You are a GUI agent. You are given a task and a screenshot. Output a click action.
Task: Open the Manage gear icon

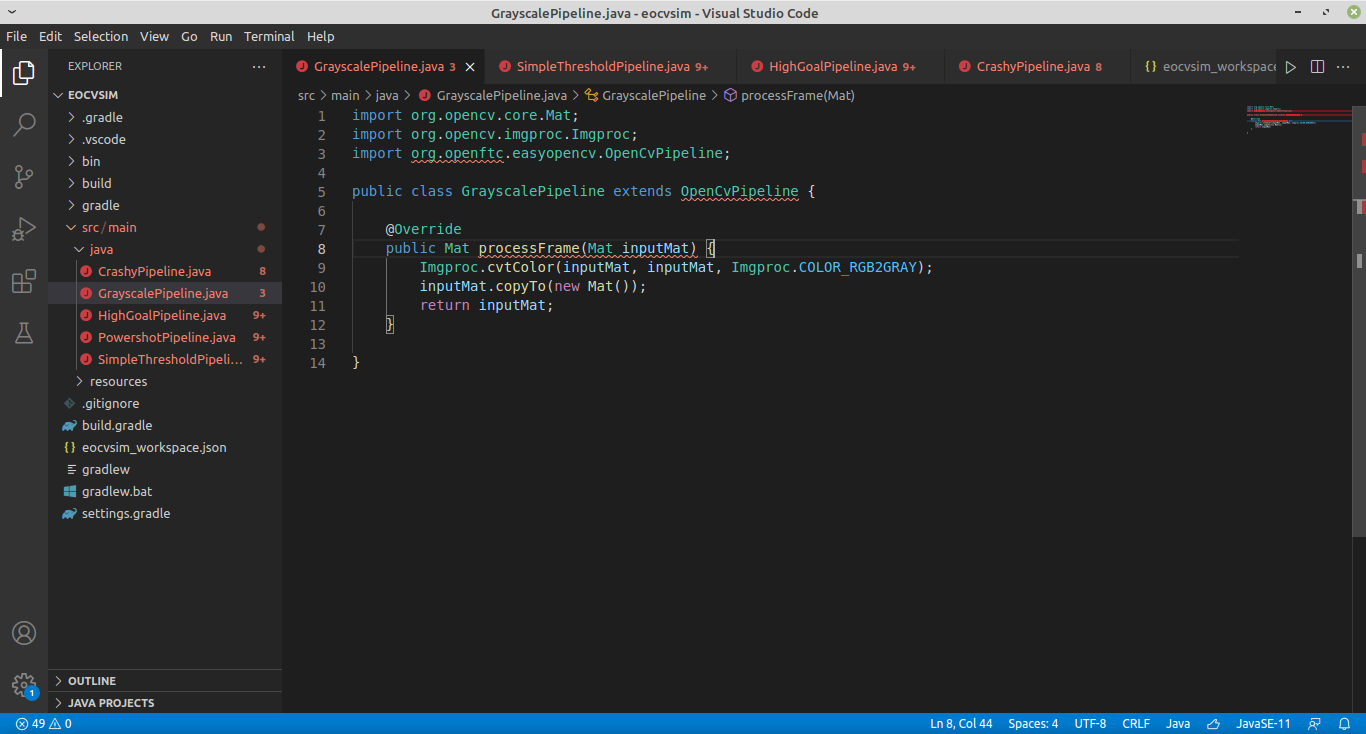(24, 685)
